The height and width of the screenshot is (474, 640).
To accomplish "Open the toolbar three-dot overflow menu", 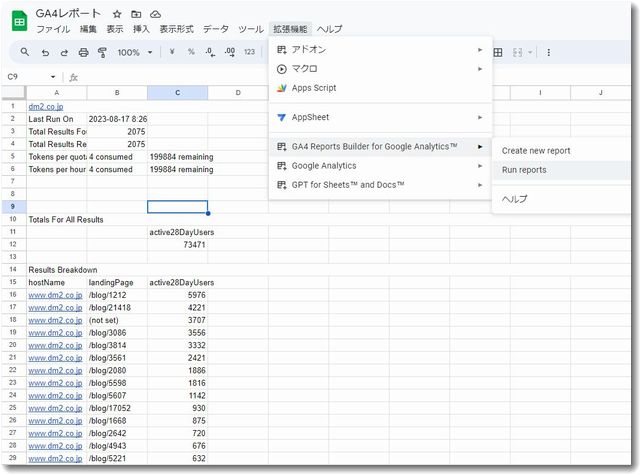I will pyautogui.click(x=549, y=52).
